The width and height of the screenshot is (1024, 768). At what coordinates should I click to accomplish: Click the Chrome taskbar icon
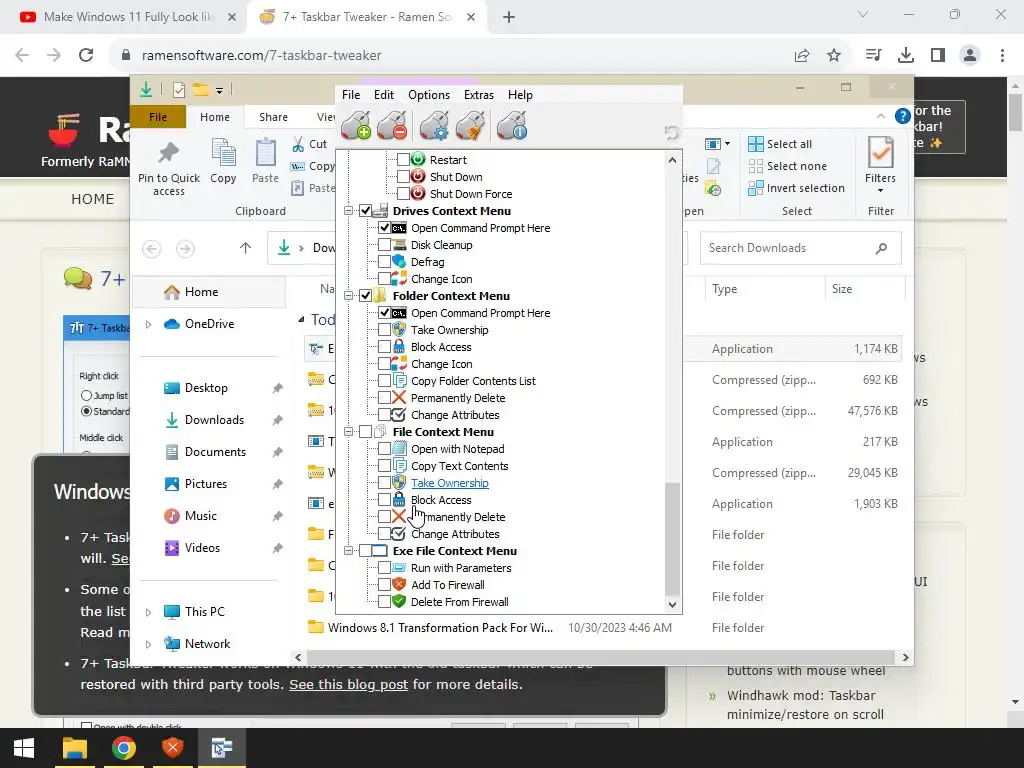pyautogui.click(x=123, y=748)
